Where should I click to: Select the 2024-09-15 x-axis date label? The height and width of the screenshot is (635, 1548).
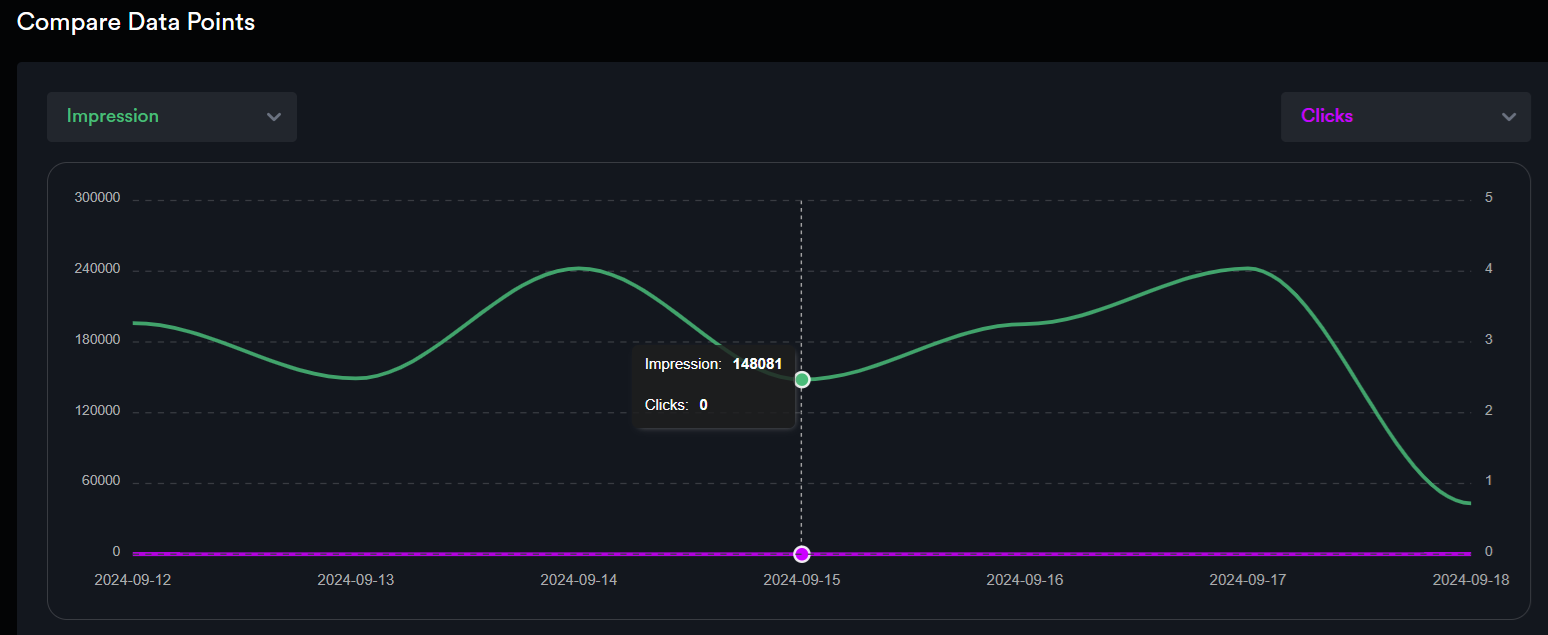coord(802,580)
